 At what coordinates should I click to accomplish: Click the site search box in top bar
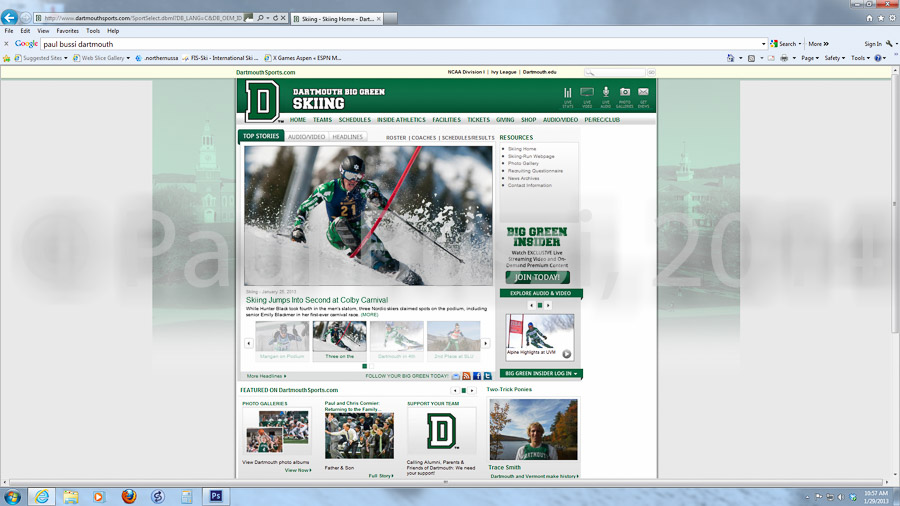[615, 72]
